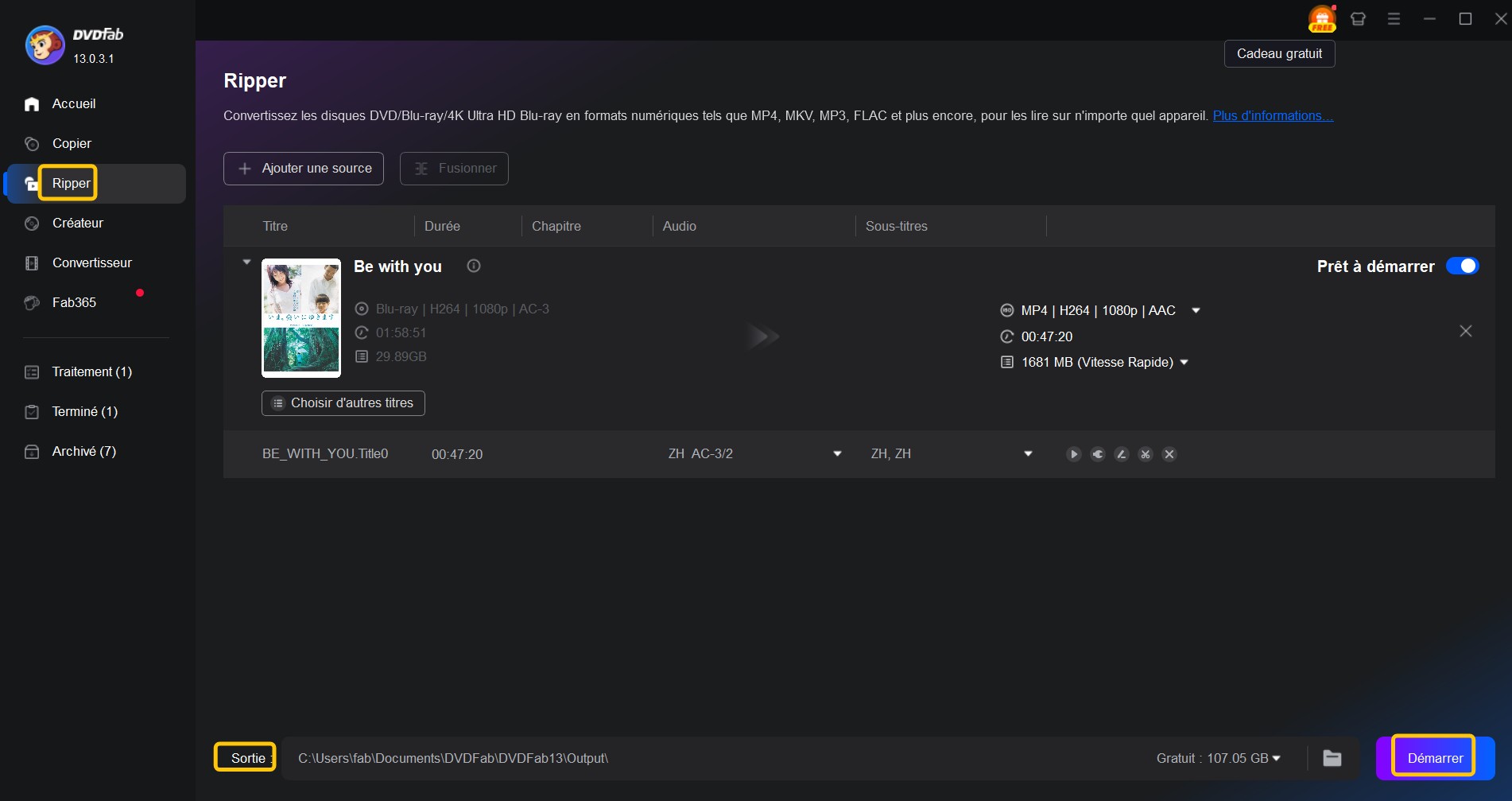Click the 01:58:51 source duration

(x=401, y=332)
